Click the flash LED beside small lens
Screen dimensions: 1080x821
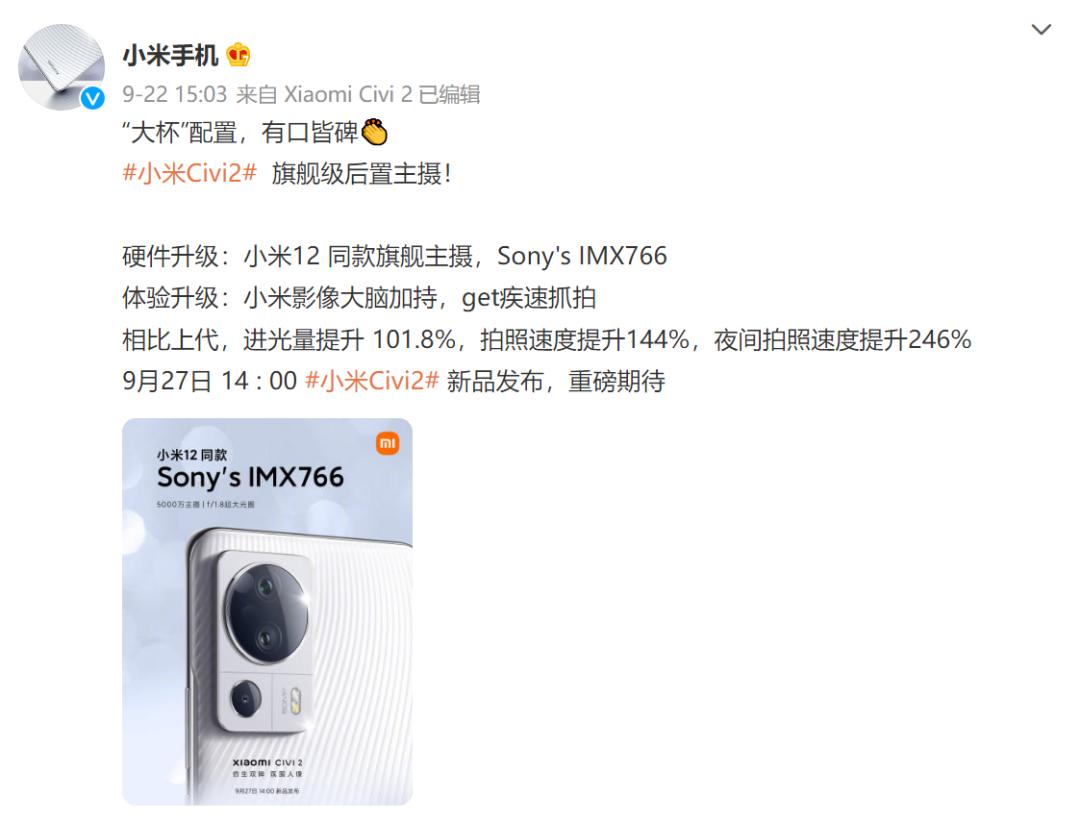(x=295, y=700)
